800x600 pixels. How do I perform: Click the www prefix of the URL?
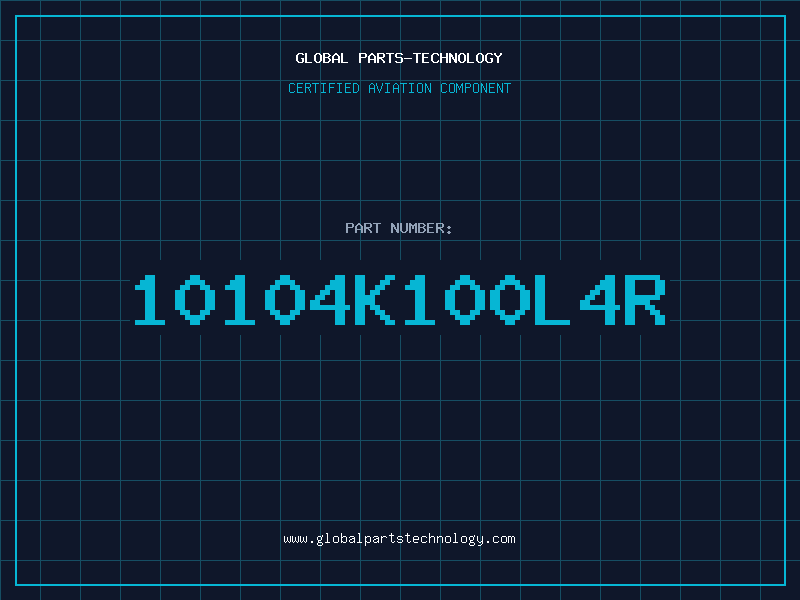tap(295, 539)
